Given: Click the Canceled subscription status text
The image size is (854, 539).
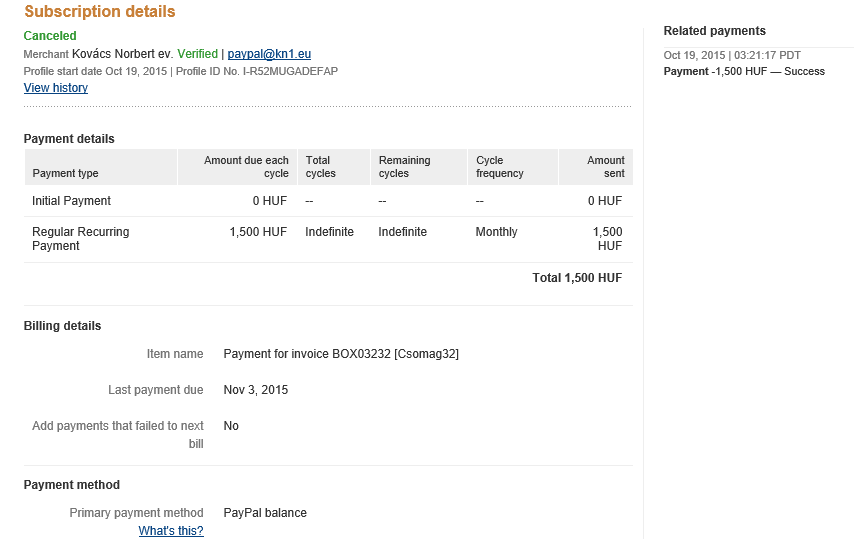Looking at the screenshot, I should (x=50, y=36).
